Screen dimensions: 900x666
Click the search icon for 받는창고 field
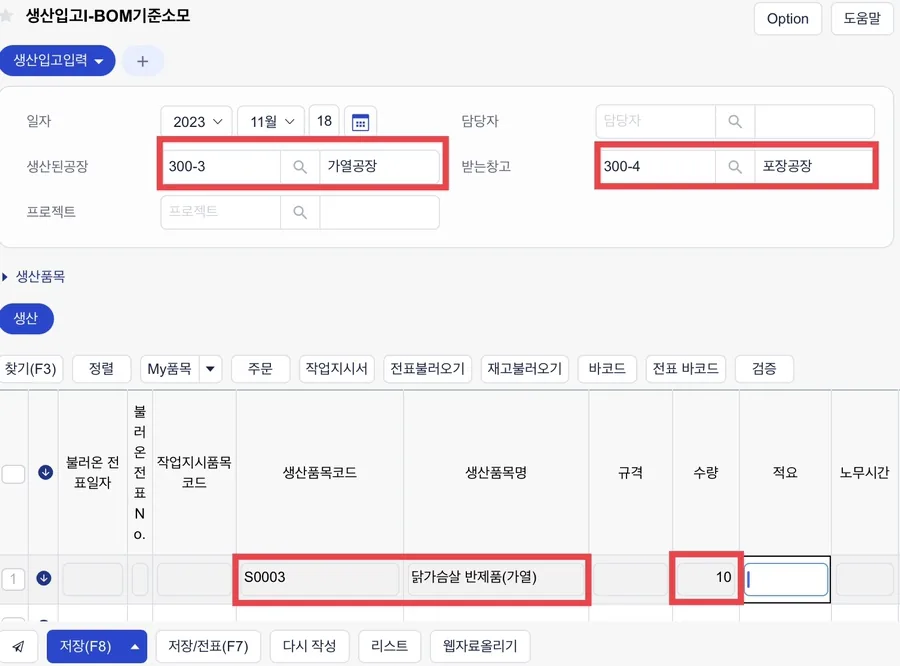pos(735,166)
